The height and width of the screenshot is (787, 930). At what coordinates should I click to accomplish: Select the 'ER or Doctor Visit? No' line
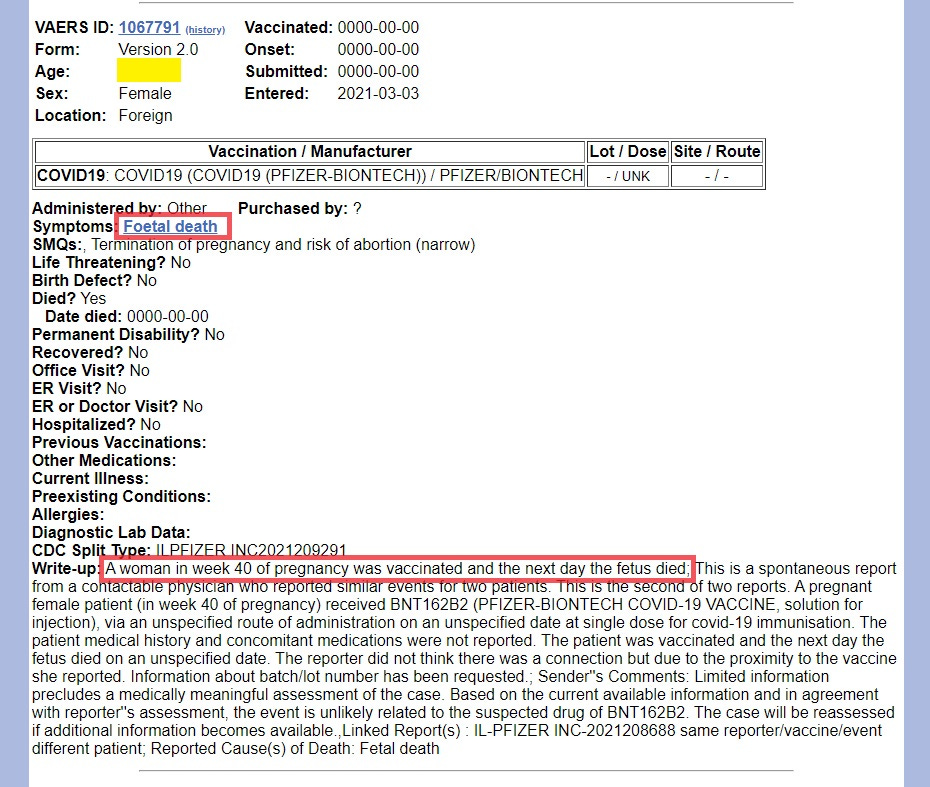[117, 406]
